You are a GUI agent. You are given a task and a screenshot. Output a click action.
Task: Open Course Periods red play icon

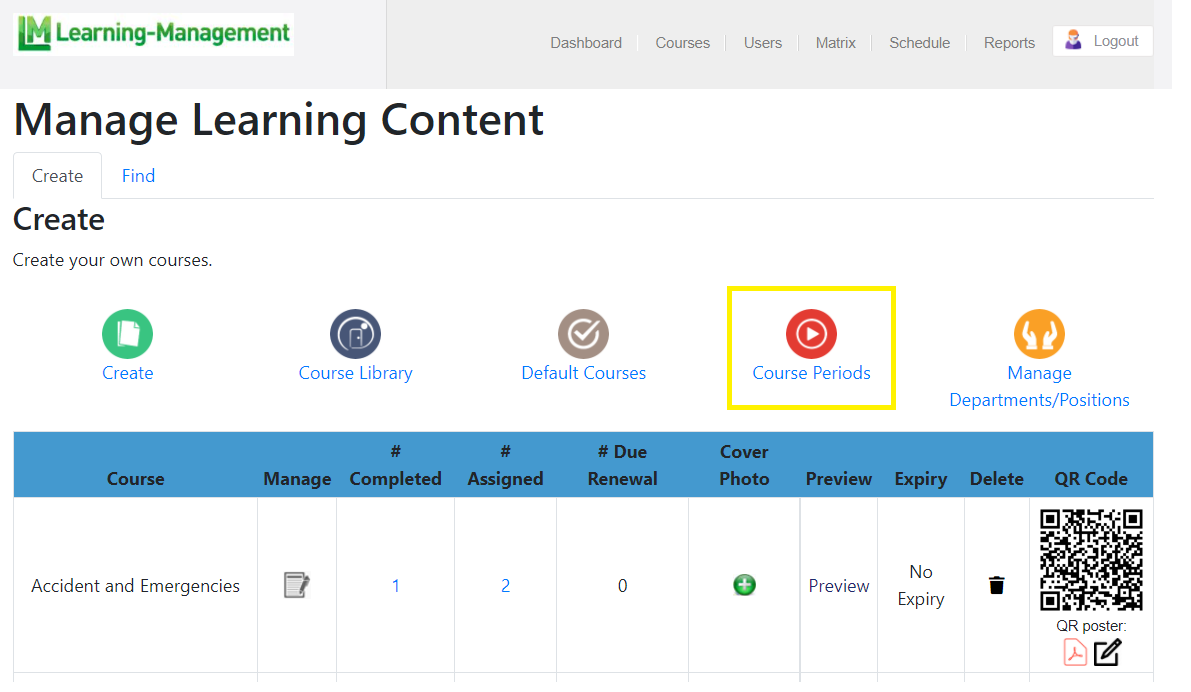[811, 334]
